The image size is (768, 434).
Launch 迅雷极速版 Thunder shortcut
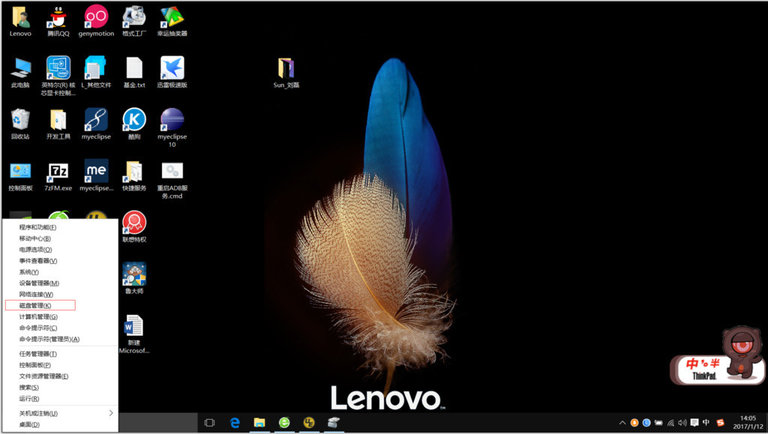pos(172,72)
